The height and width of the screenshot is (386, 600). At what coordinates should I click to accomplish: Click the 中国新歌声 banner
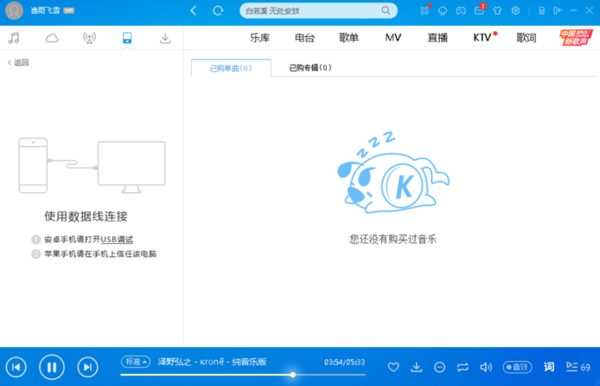coord(576,37)
